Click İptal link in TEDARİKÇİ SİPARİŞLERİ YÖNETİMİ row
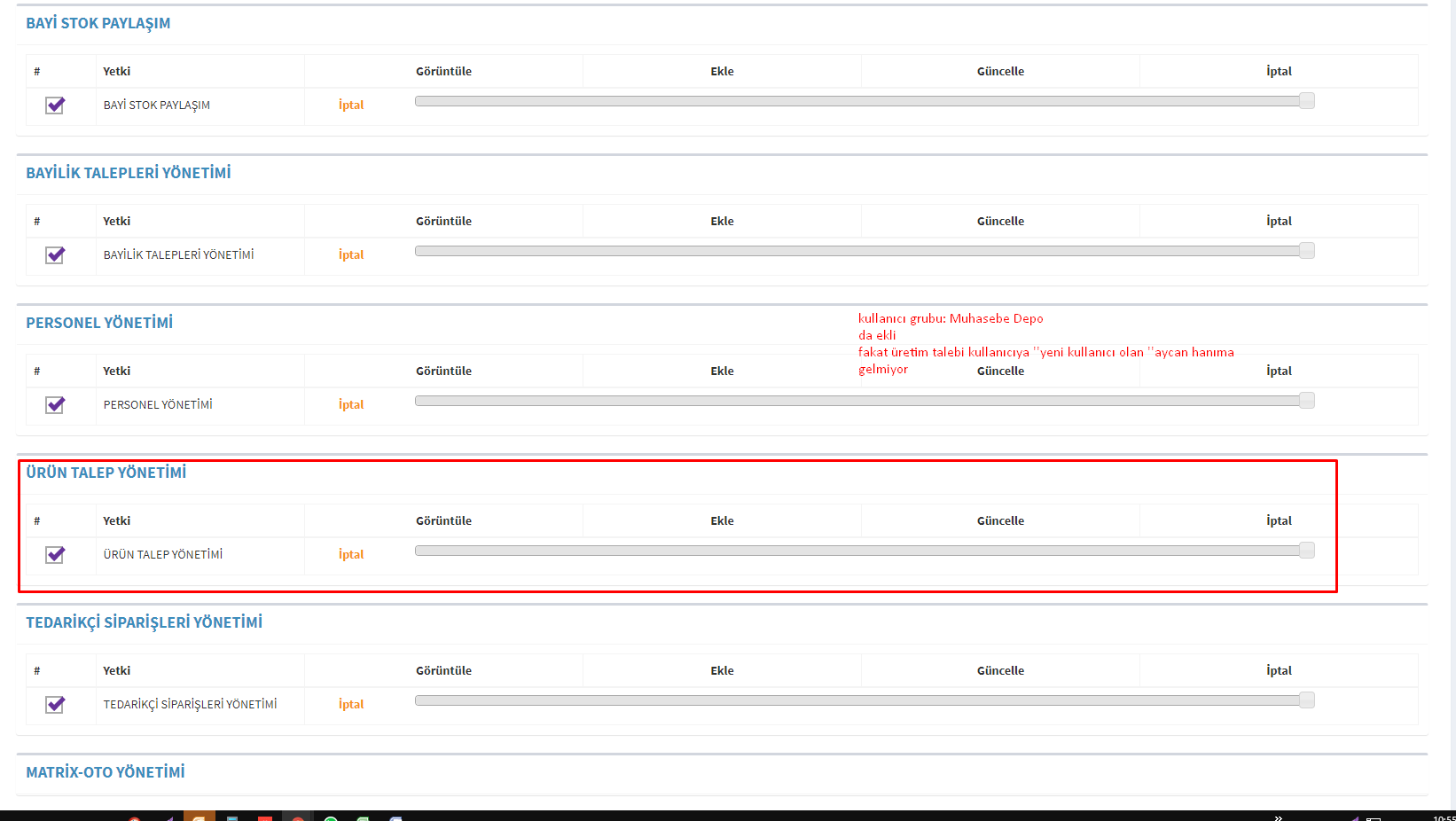The width and height of the screenshot is (1456, 821). coord(351,705)
